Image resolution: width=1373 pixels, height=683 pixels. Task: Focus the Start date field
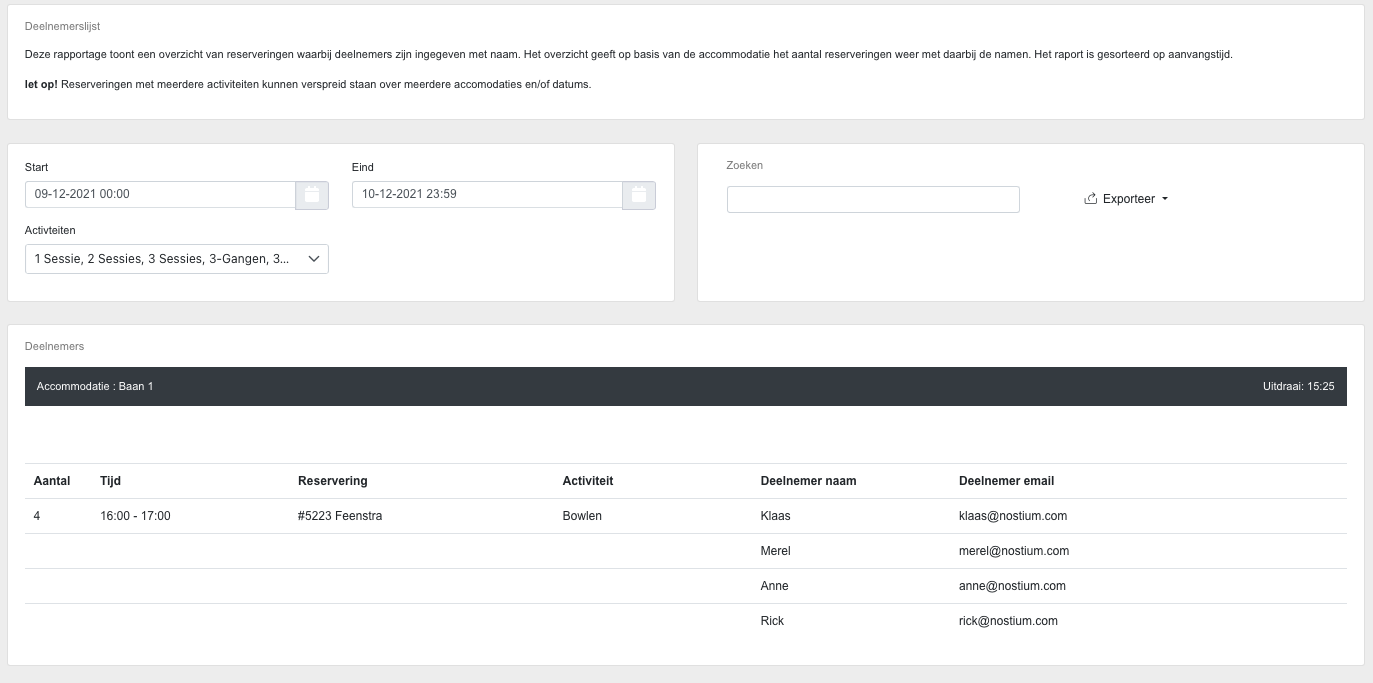tap(160, 194)
